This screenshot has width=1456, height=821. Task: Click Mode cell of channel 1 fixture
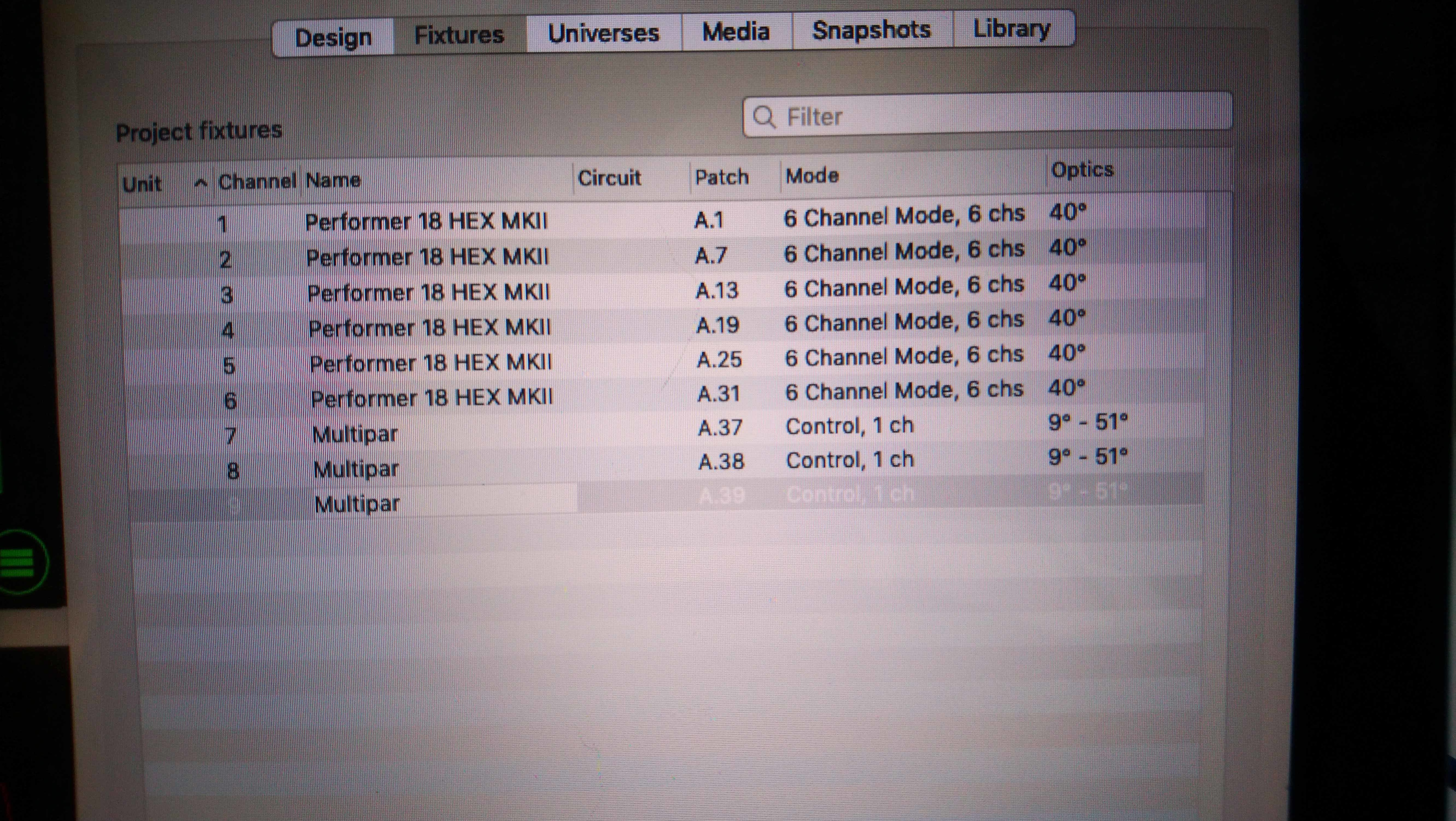click(x=904, y=216)
